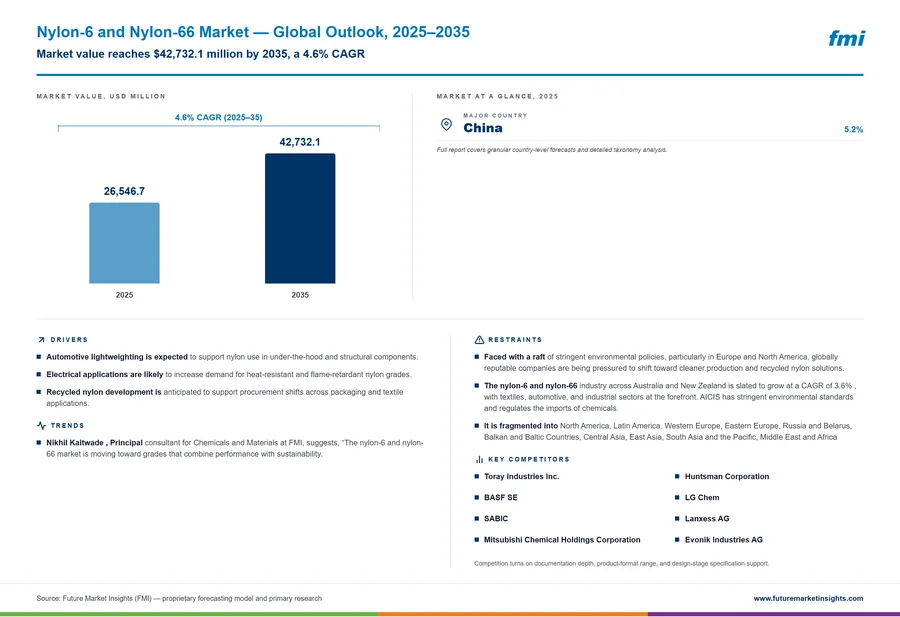Click the Key Competitors bar chart icon
The width and height of the screenshot is (900, 617).
point(479,459)
